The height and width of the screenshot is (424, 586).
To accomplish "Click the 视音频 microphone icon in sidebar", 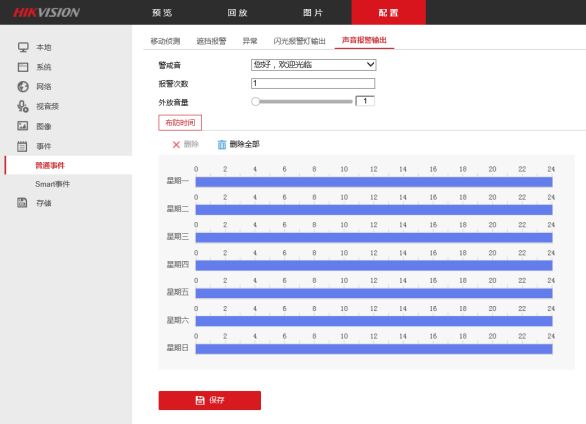I will tap(23, 106).
